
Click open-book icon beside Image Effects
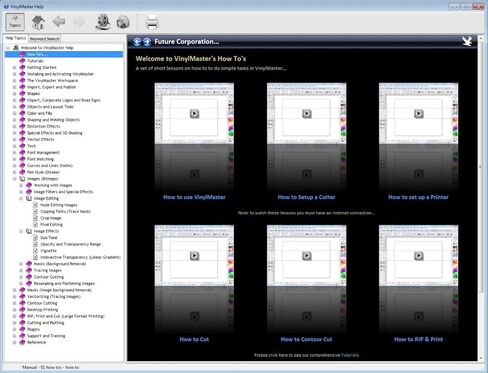29,231
